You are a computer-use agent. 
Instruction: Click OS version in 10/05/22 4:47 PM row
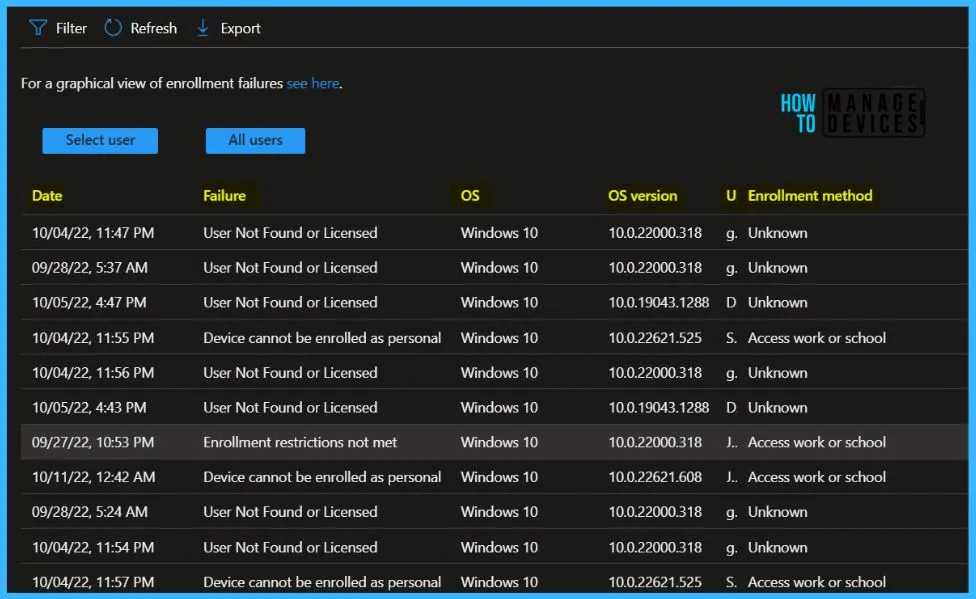(659, 303)
